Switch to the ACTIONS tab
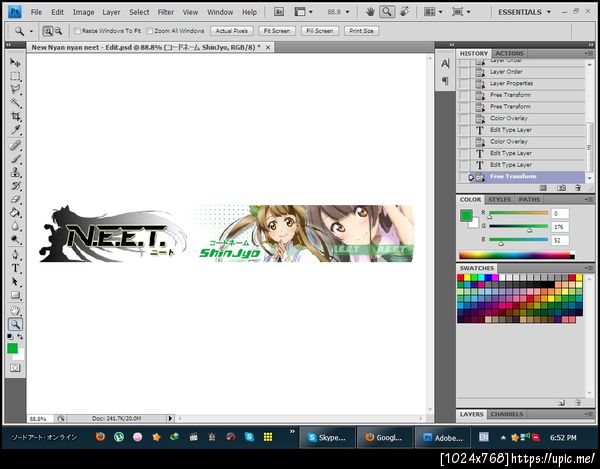Image resolution: width=600 pixels, height=469 pixels. pos(509,53)
